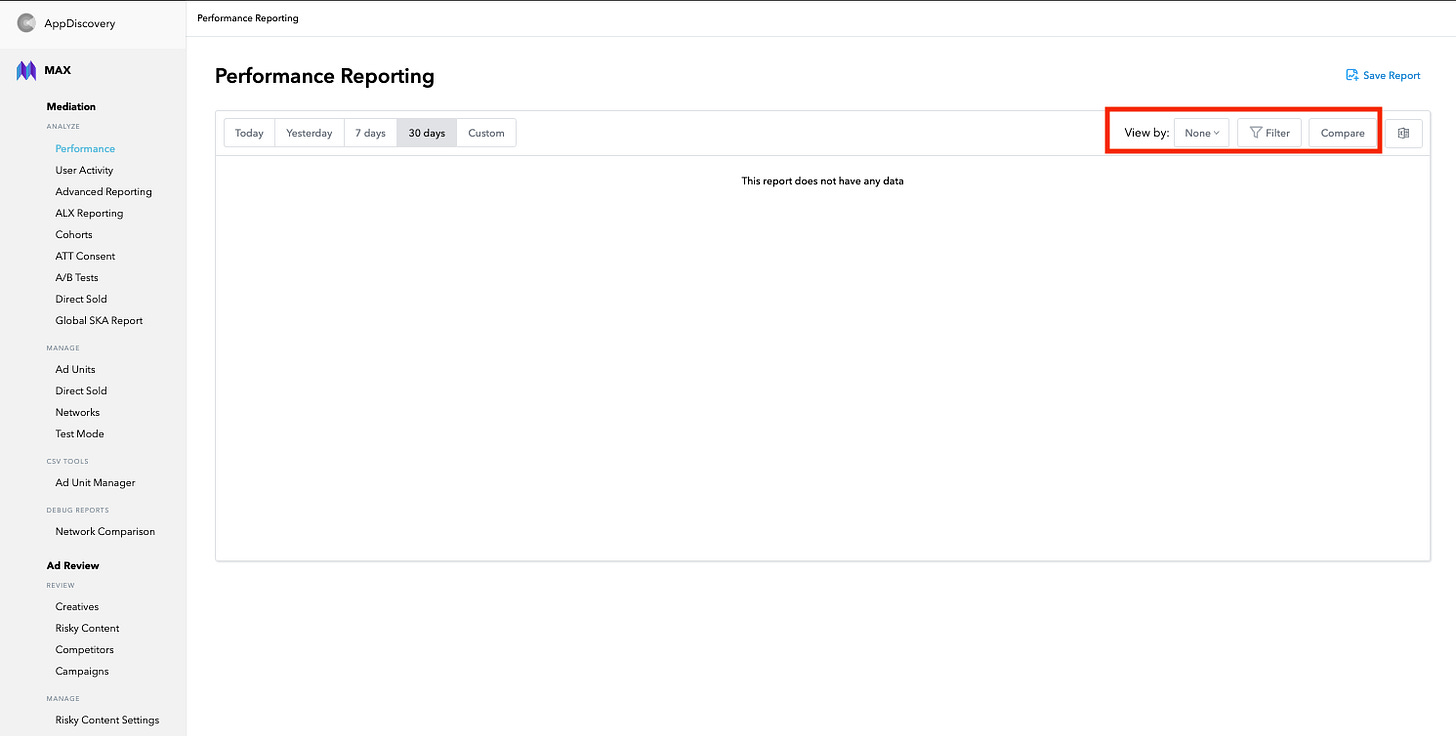Open the User Activity page

tap(84, 169)
